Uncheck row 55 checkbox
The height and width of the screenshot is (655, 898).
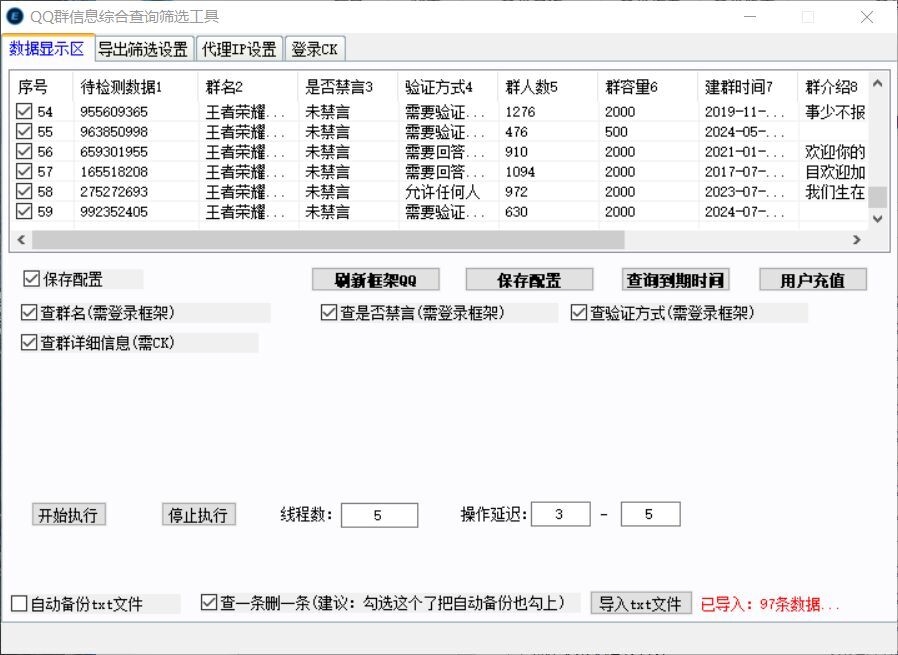click(24, 131)
